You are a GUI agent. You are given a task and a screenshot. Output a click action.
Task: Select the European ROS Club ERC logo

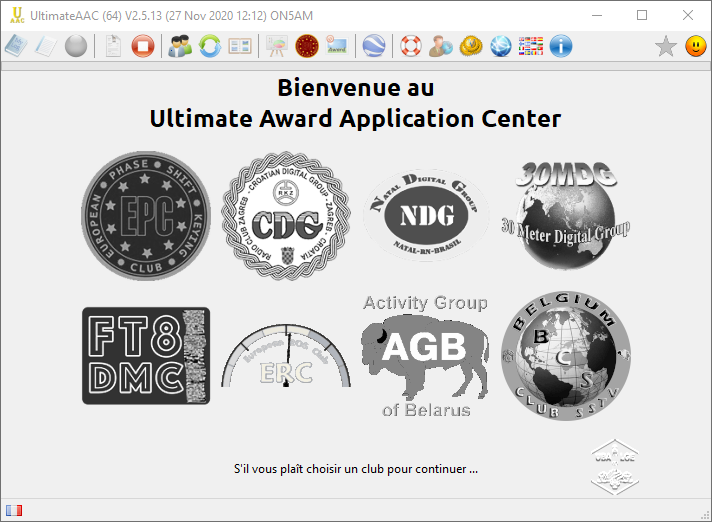286,355
